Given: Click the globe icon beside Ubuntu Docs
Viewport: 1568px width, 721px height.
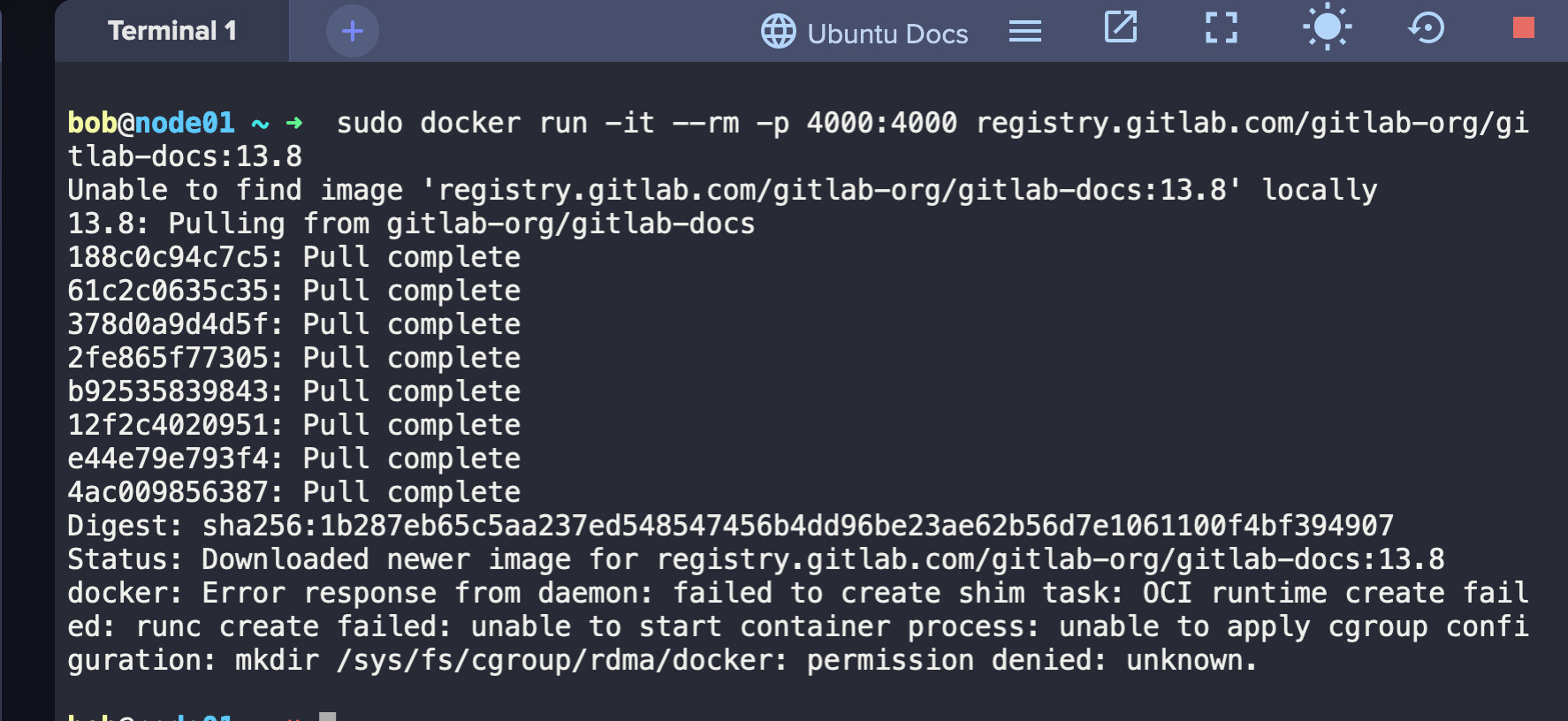Looking at the screenshot, I should [x=778, y=32].
